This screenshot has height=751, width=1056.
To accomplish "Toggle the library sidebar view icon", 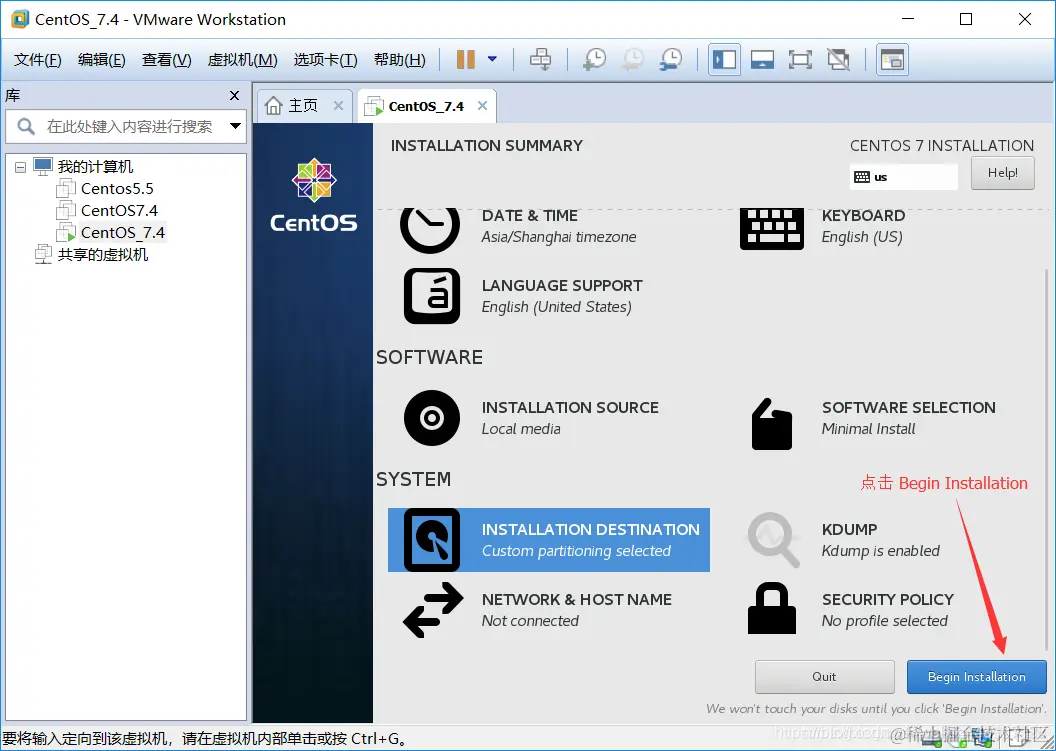I will tap(725, 59).
